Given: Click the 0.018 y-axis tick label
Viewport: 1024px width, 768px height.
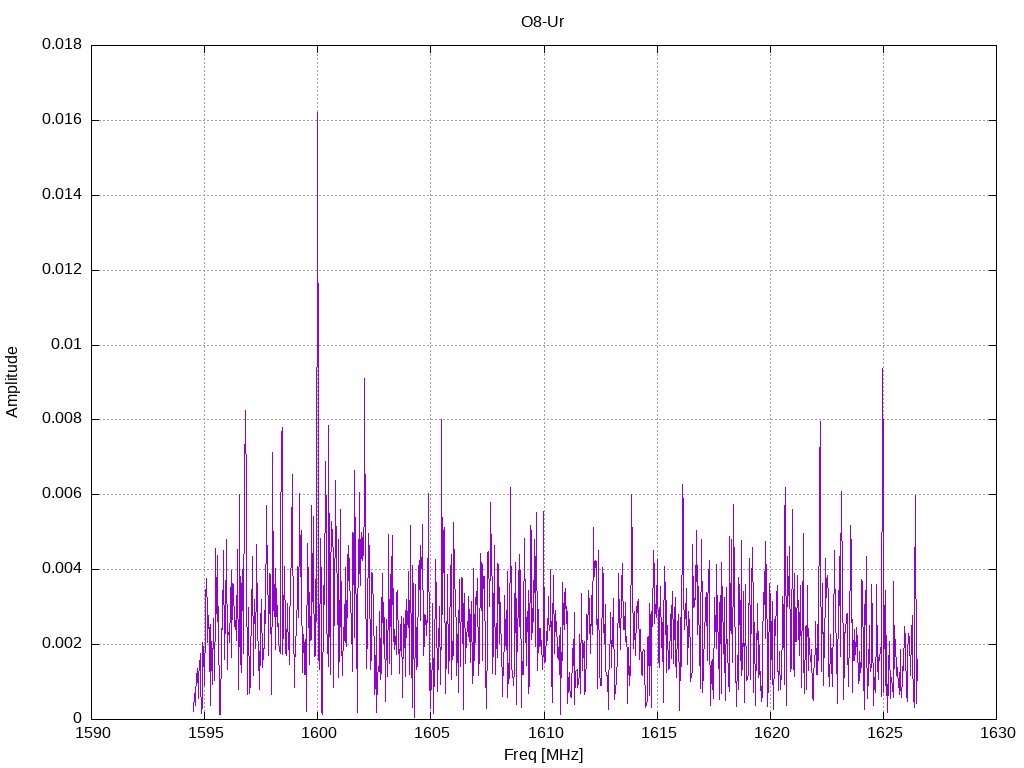Looking at the screenshot, I should pyautogui.click(x=62, y=44).
